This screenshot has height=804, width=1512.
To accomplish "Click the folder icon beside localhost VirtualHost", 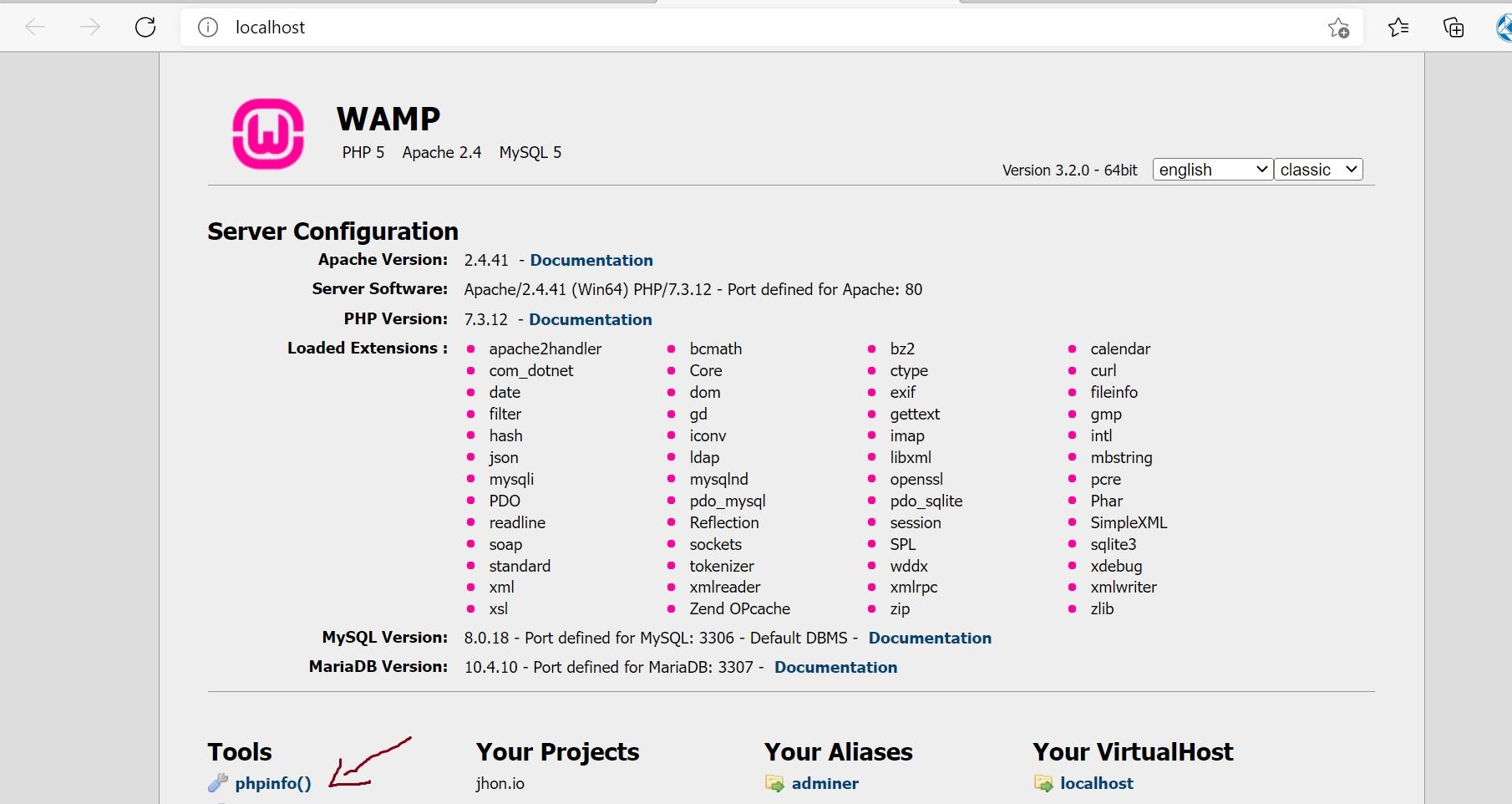I will pyautogui.click(x=1043, y=784).
